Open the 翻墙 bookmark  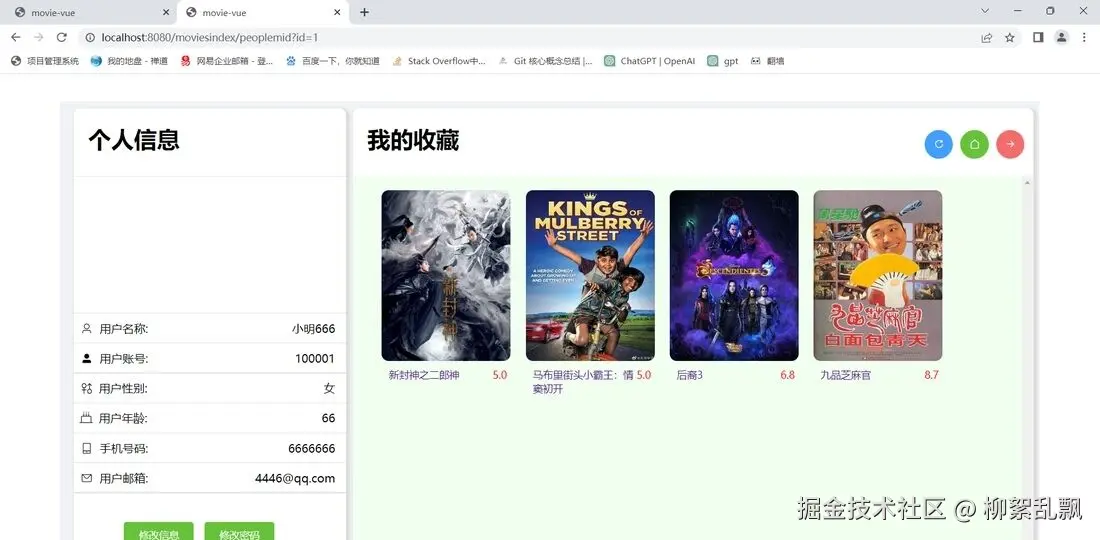click(x=767, y=61)
